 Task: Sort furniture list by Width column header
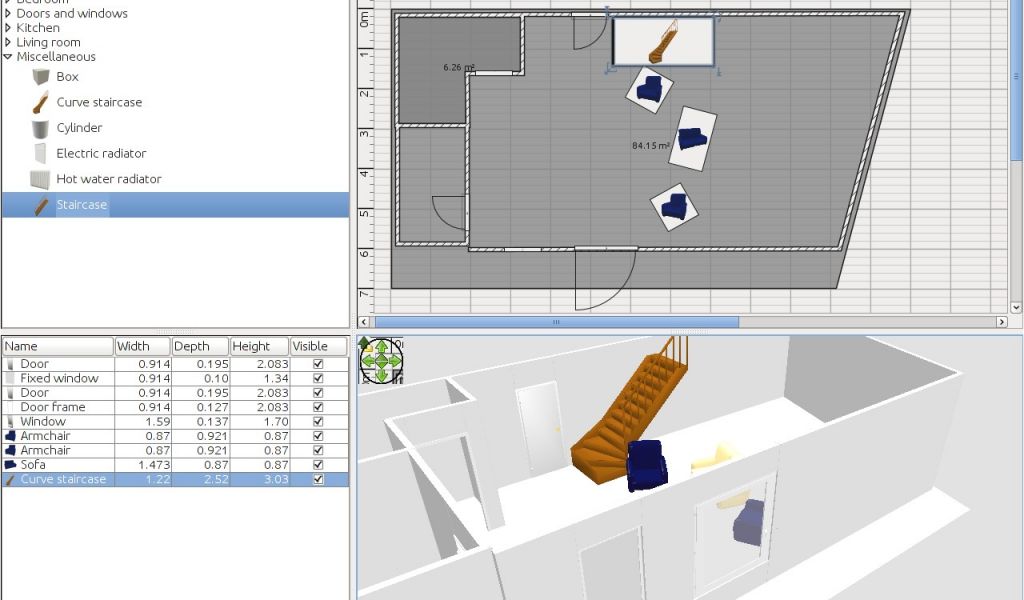(141, 346)
